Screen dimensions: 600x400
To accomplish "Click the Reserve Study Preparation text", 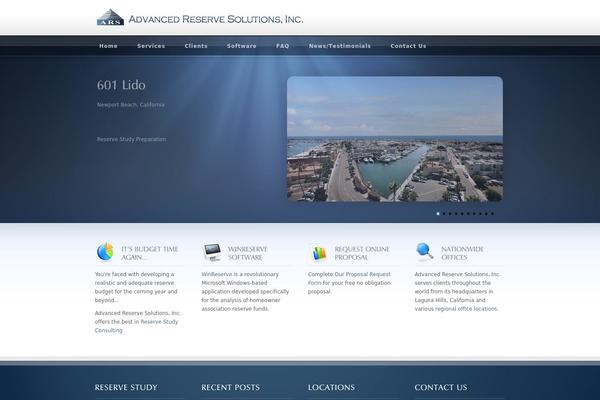I will pyautogui.click(x=131, y=139).
